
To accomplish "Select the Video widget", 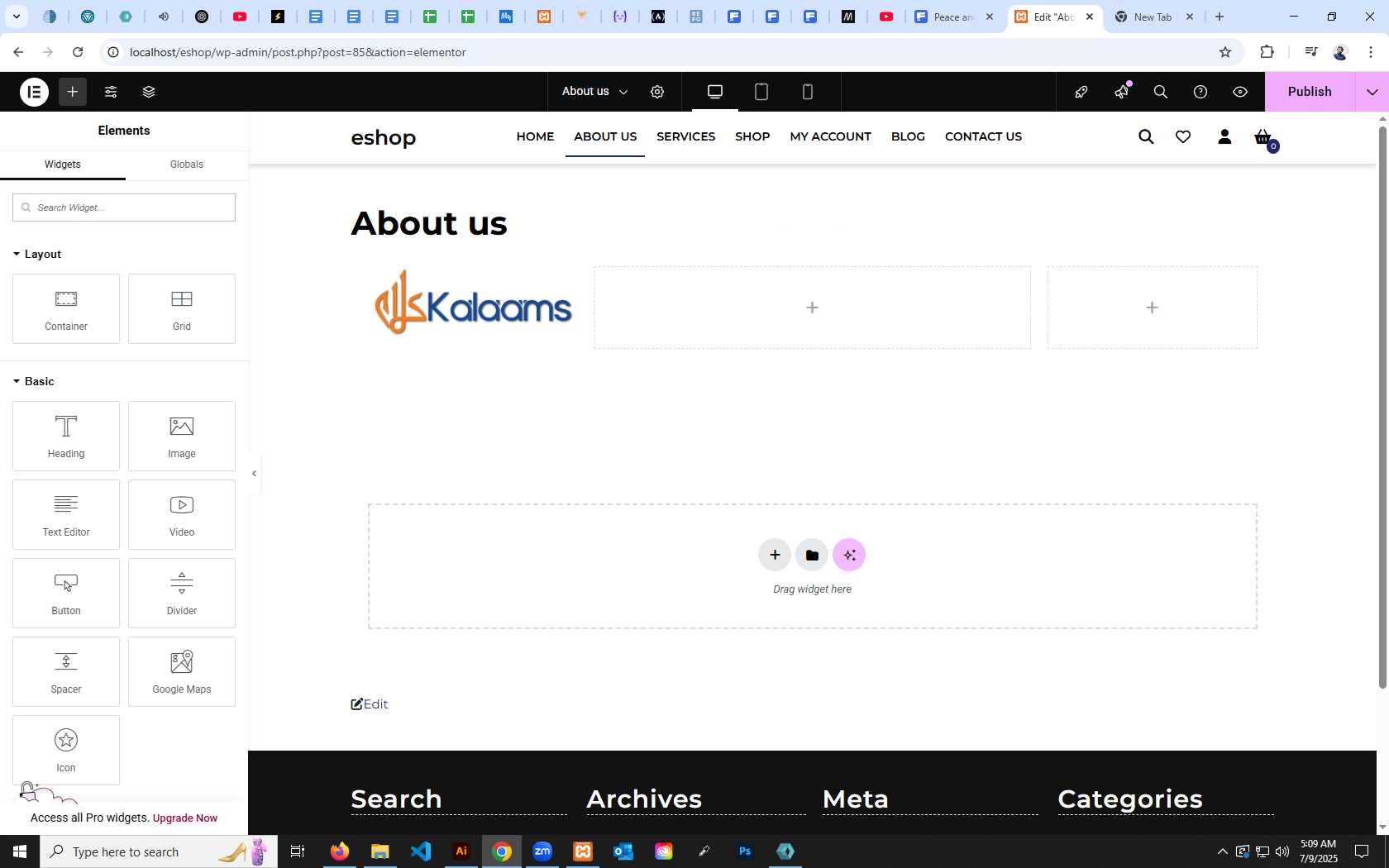I will click(x=182, y=514).
